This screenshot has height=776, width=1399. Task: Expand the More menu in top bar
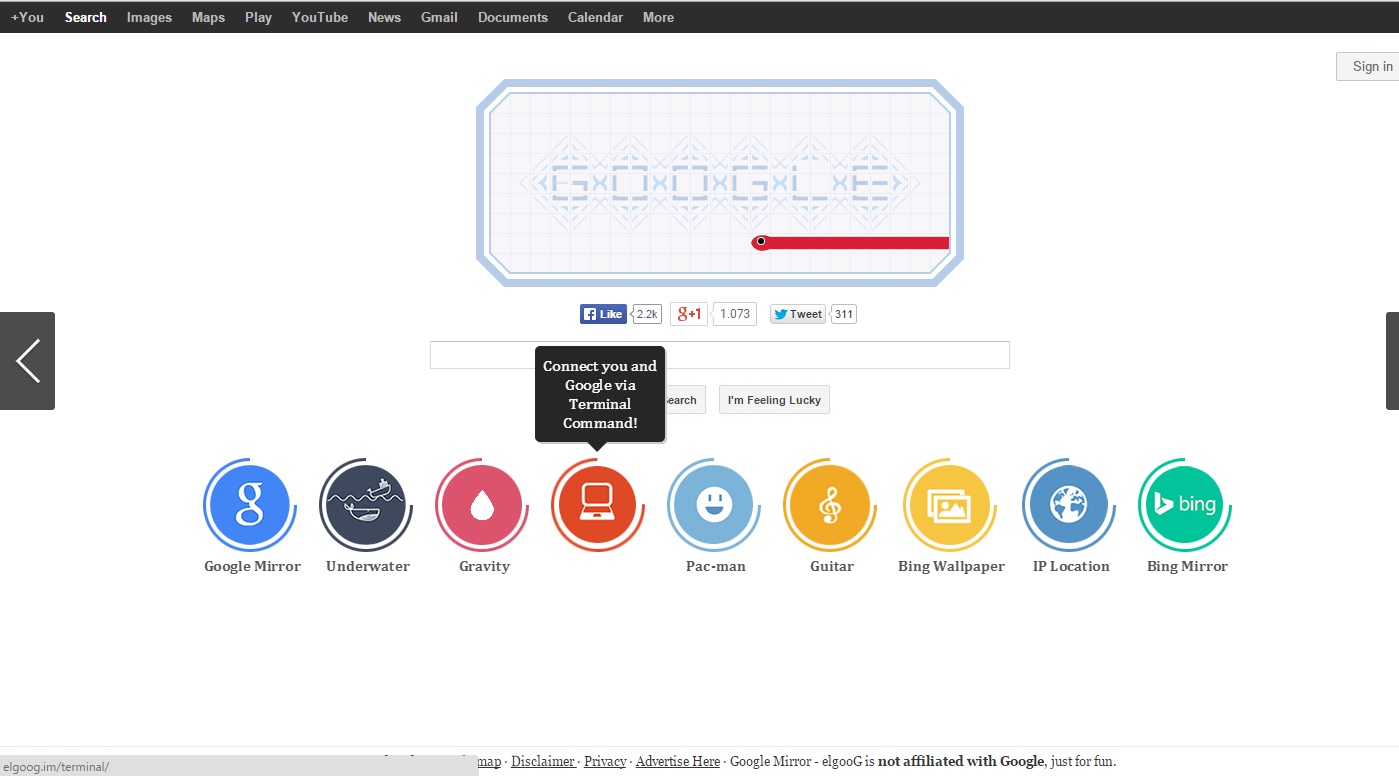pos(658,17)
